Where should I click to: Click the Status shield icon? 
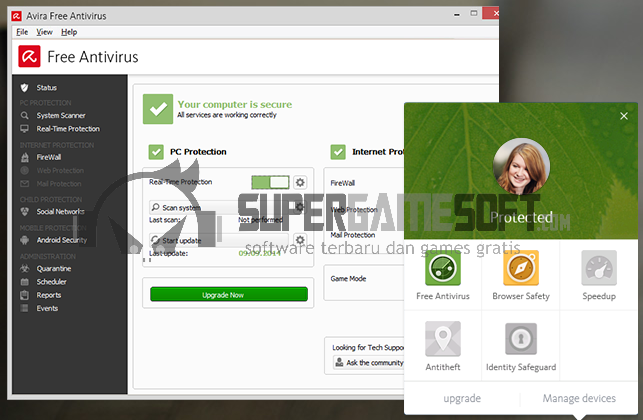[x=25, y=87]
